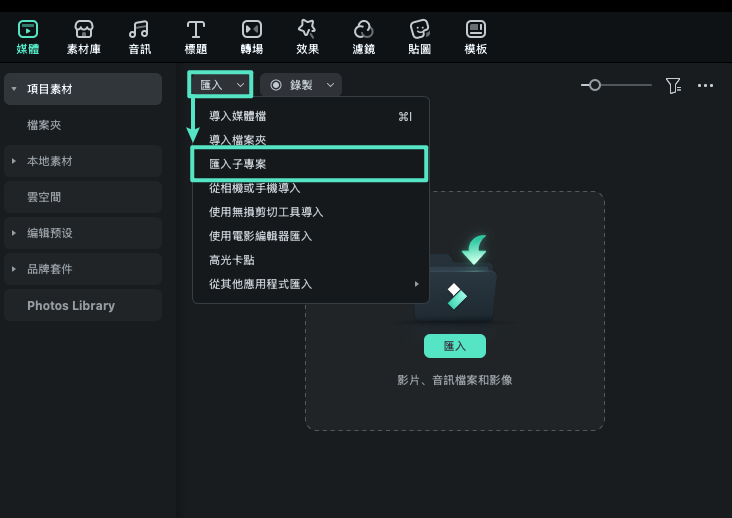Open the 濾鏡 filters icon
732x518 pixels.
click(x=363, y=29)
